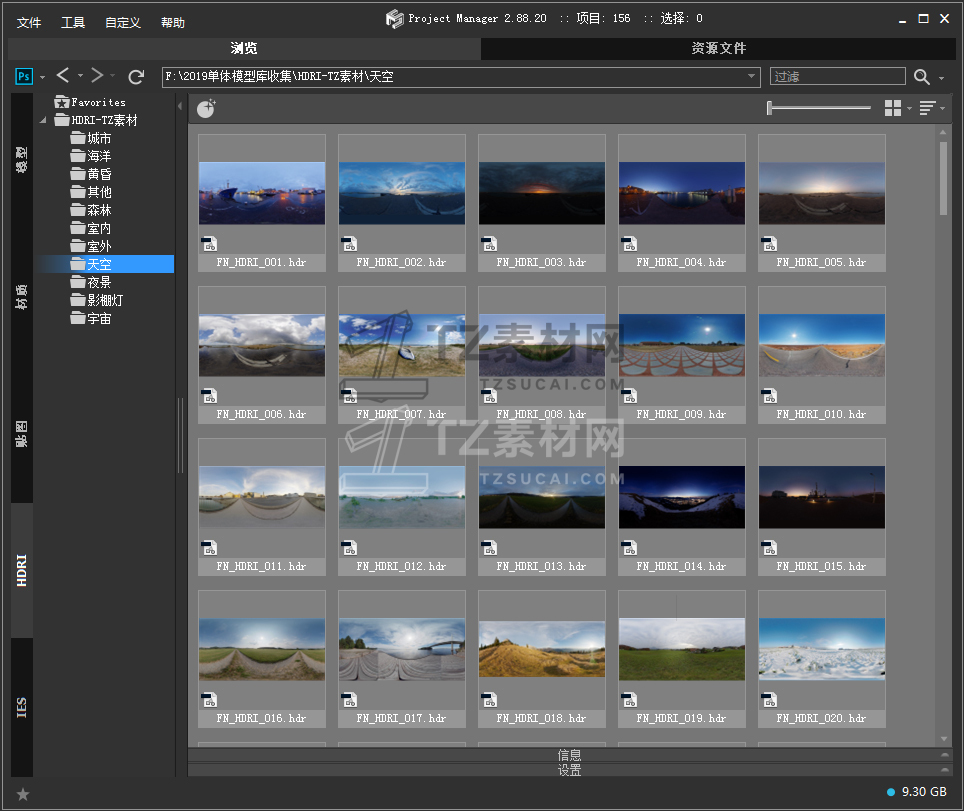
Task: Select the HDRI vertical sidebar tab
Action: pyautogui.click(x=22, y=571)
